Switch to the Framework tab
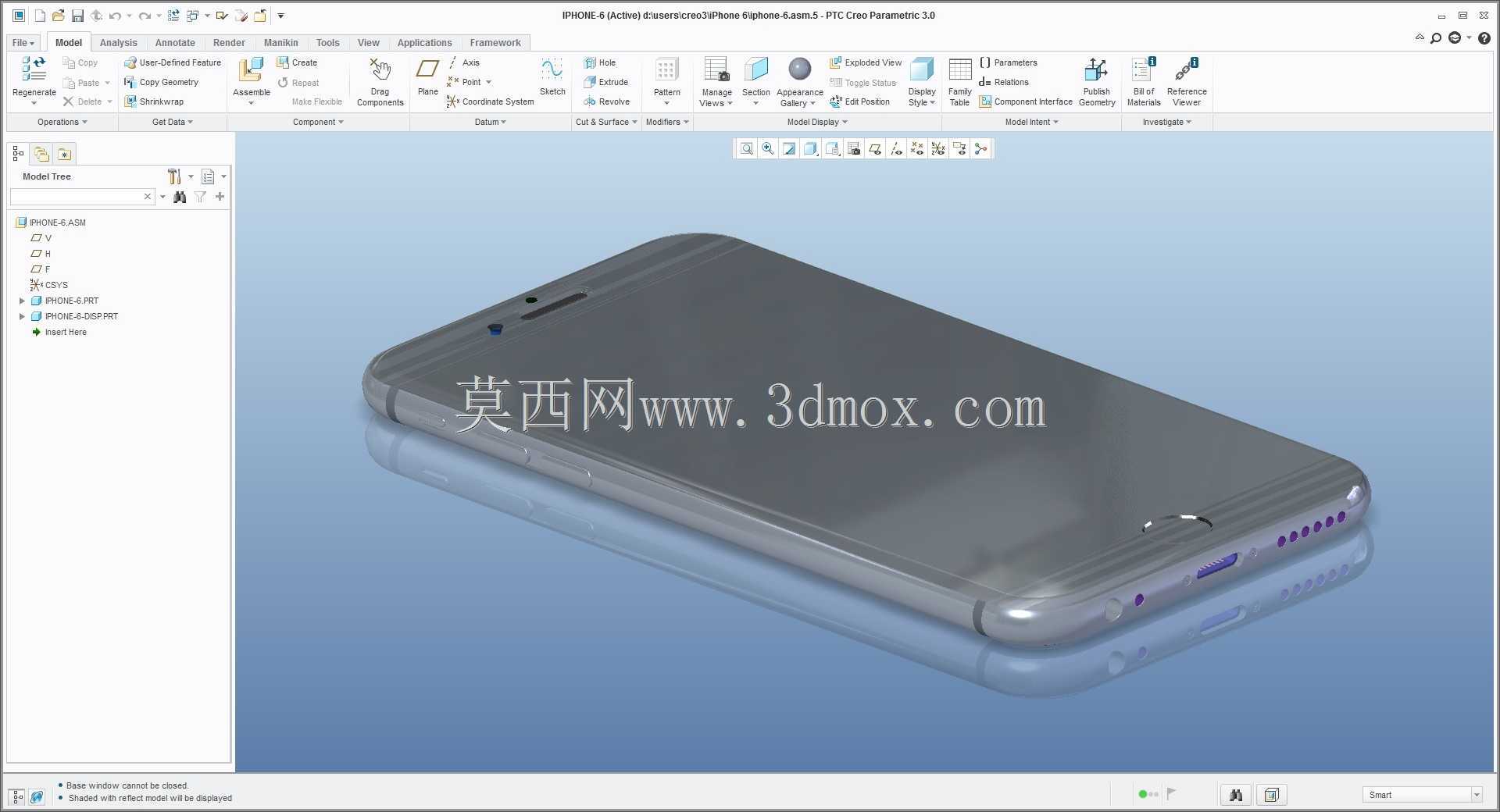This screenshot has width=1500, height=812. pos(495,43)
